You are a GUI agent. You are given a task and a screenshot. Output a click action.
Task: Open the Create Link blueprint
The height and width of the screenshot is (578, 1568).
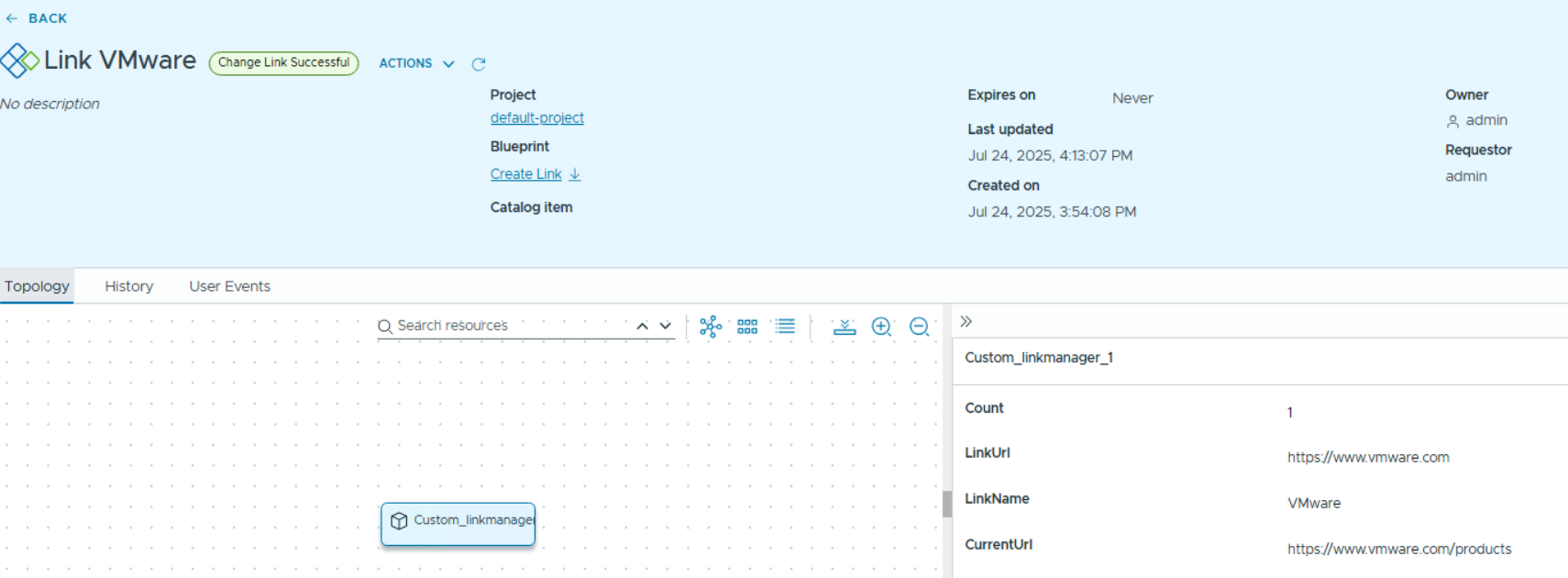525,174
